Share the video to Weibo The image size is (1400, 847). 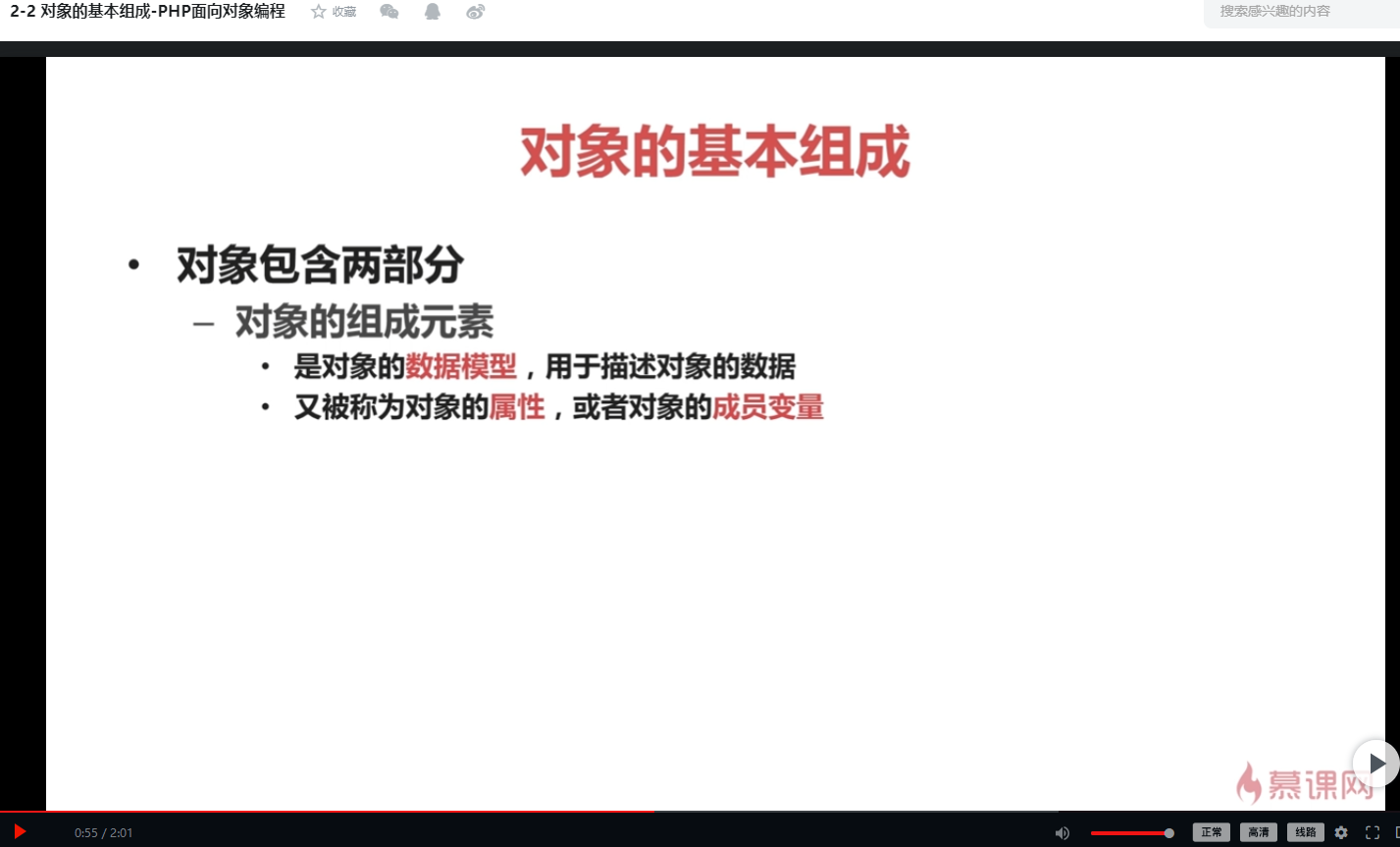pyautogui.click(x=475, y=11)
